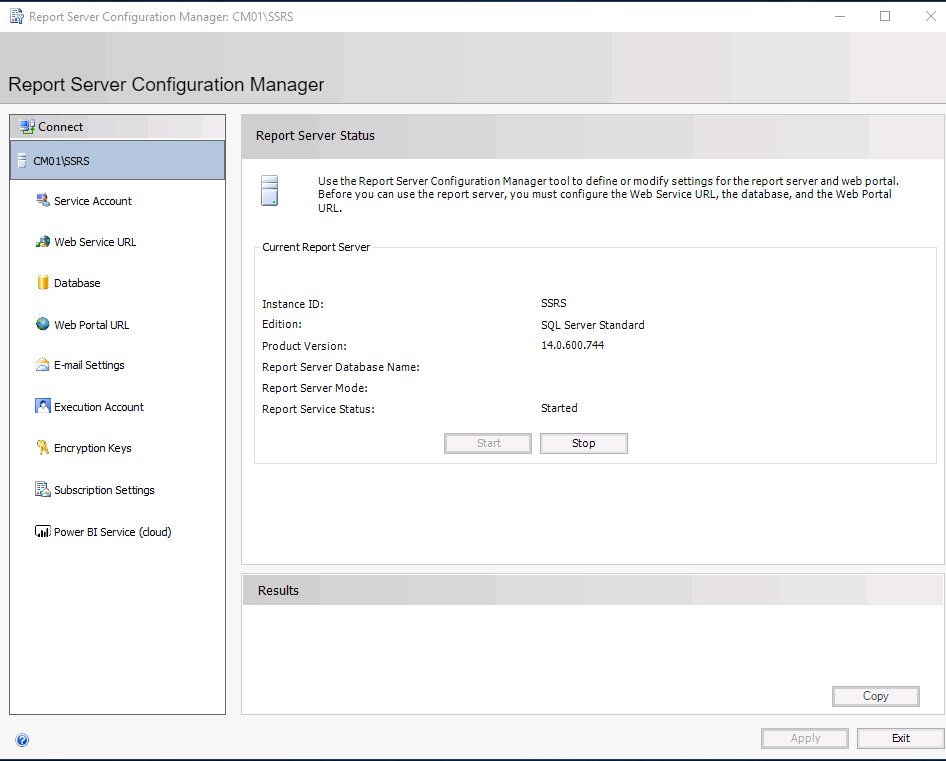Click the Encryption Keys icon
Viewport: 946px width, 761px height.
click(43, 447)
